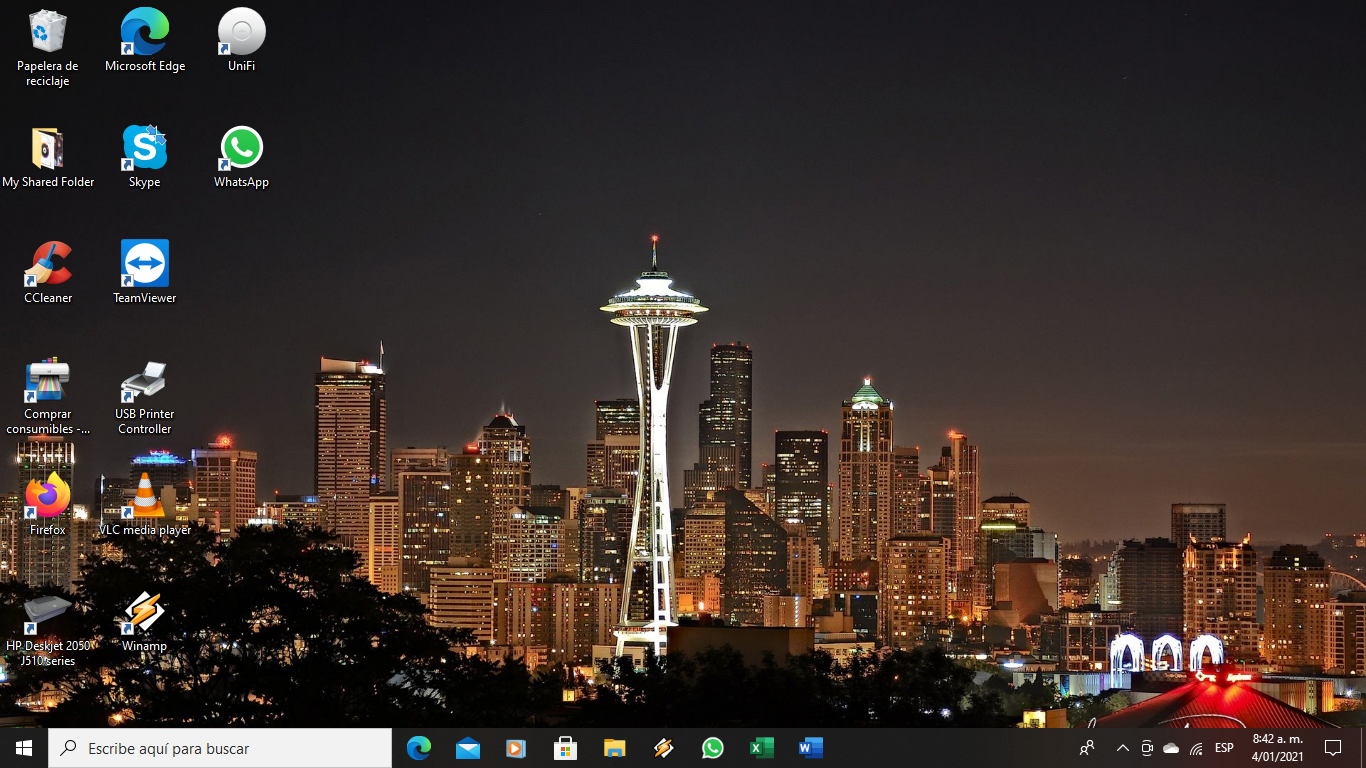Open Word from the taskbar
Viewport: 1366px width, 768px height.
pyautogui.click(x=810, y=747)
